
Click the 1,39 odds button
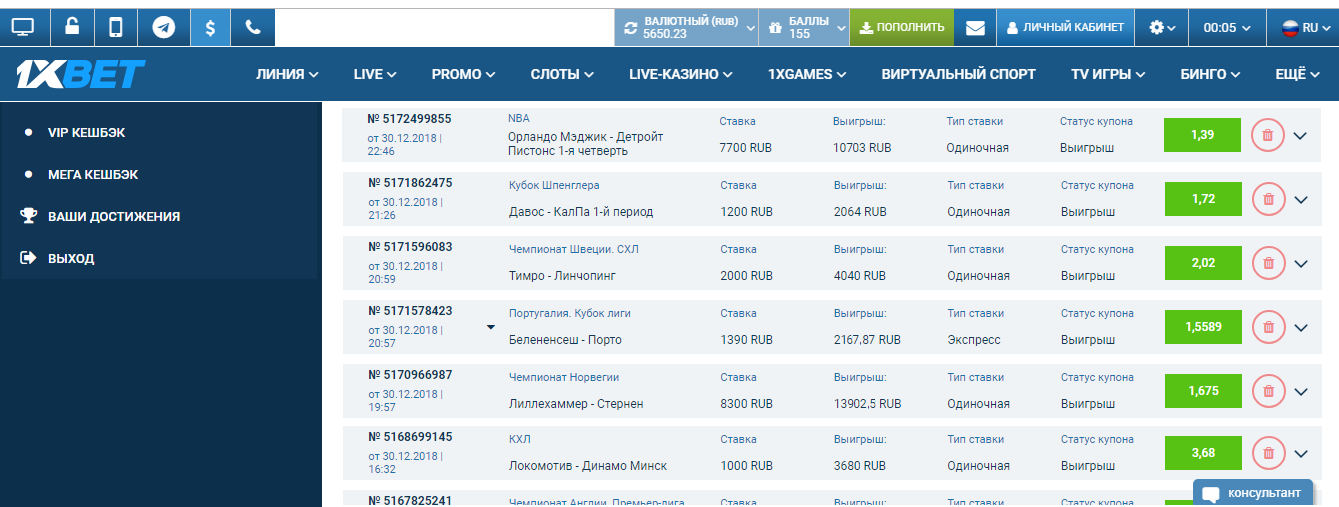click(1202, 135)
